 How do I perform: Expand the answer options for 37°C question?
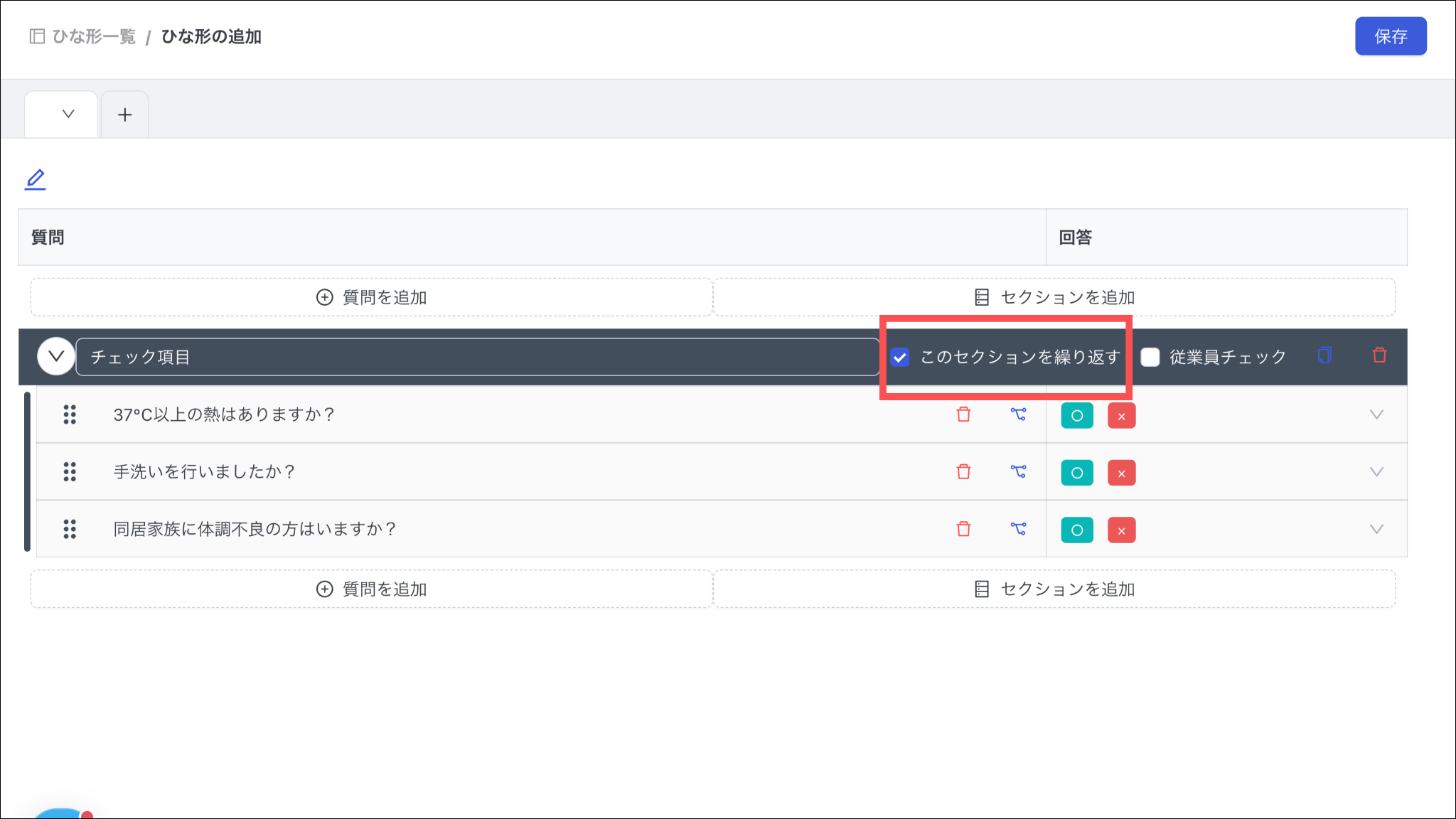(1376, 414)
